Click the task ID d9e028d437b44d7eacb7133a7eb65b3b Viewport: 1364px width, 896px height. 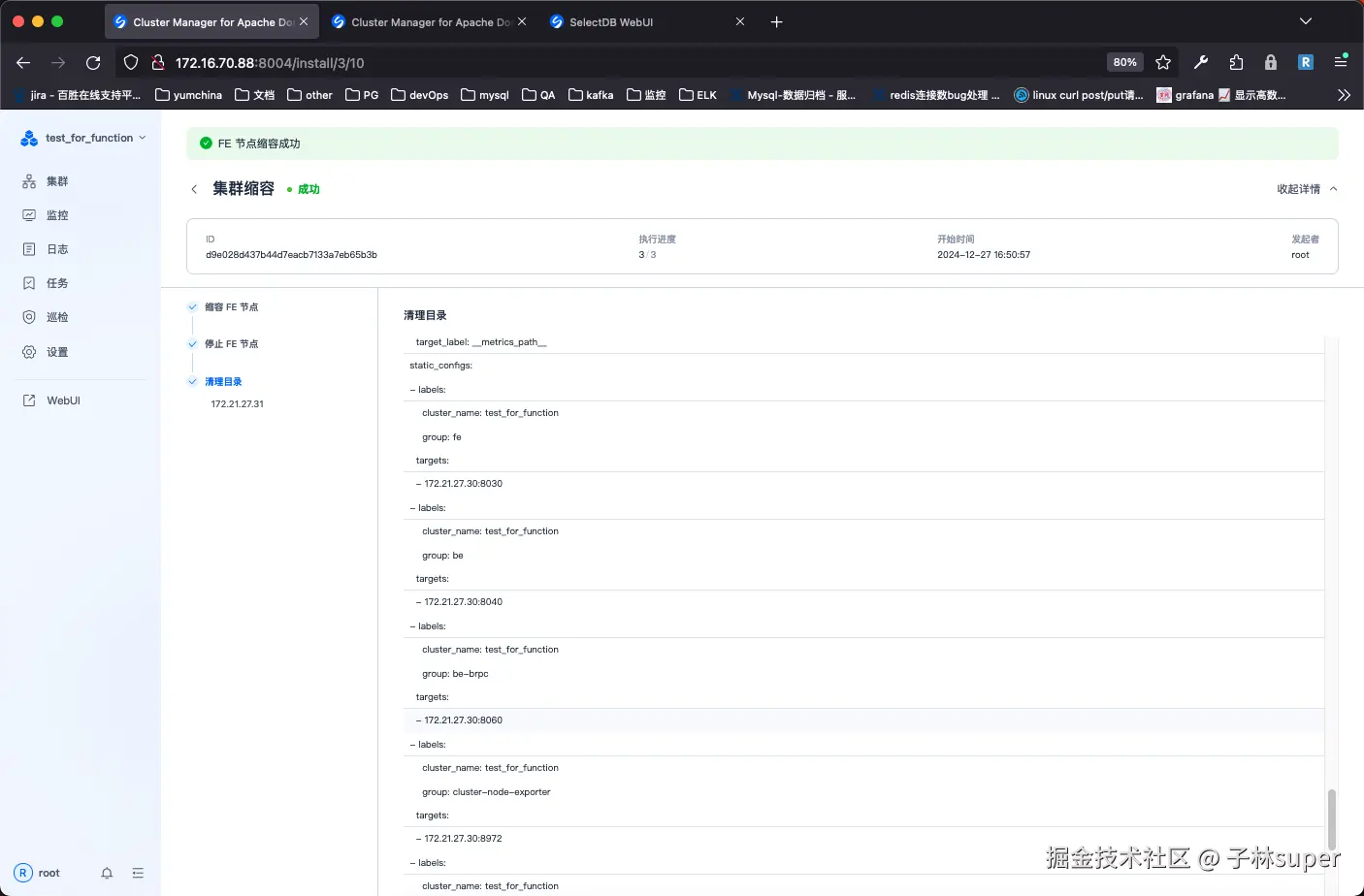[x=291, y=255]
